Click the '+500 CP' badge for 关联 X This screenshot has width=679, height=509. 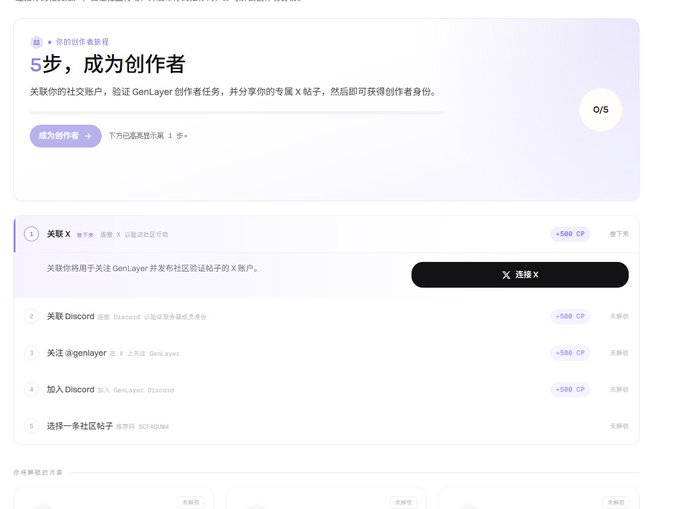[x=570, y=234]
